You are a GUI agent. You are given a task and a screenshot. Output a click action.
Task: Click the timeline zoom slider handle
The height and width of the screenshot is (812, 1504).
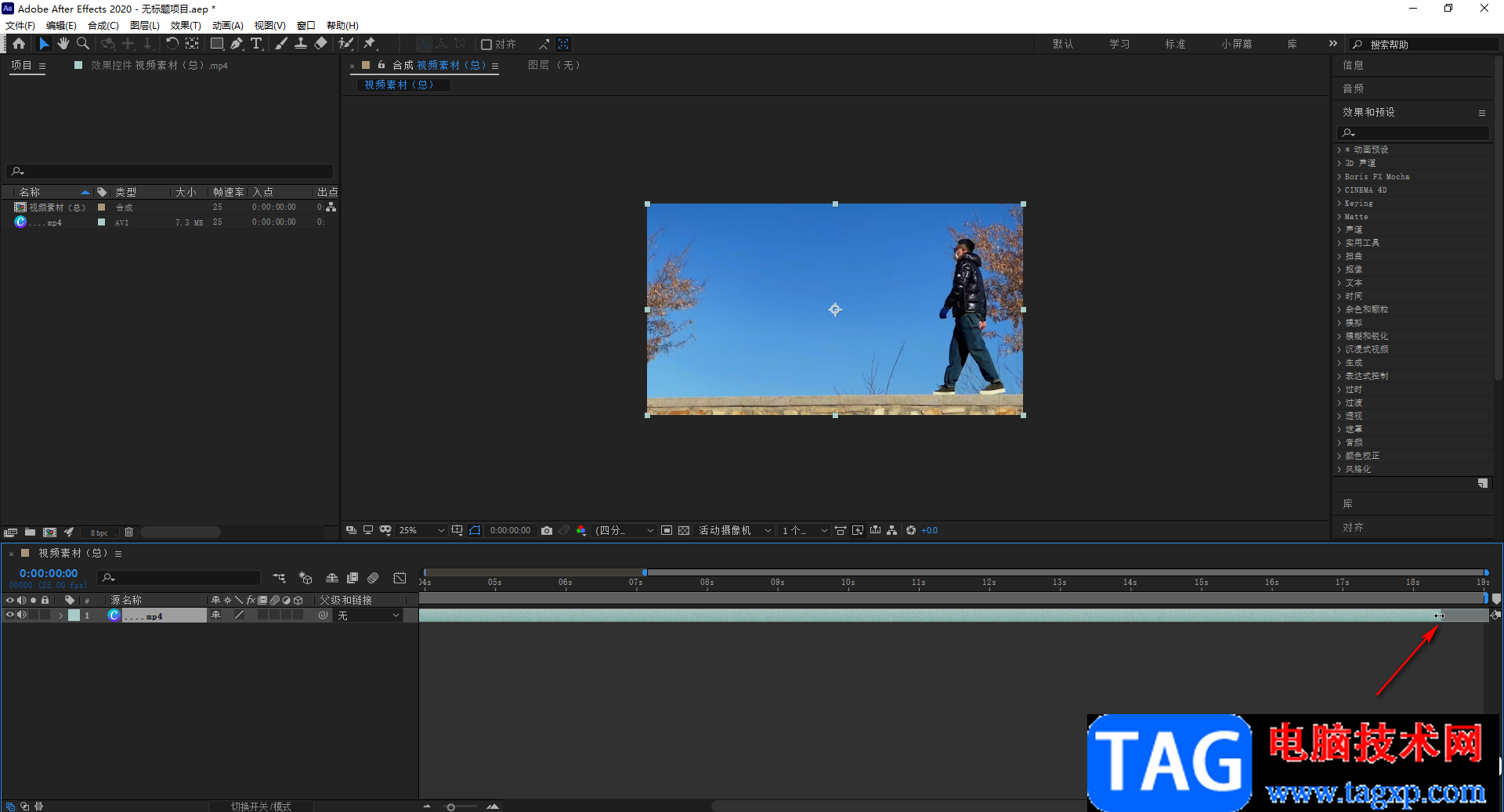point(450,807)
